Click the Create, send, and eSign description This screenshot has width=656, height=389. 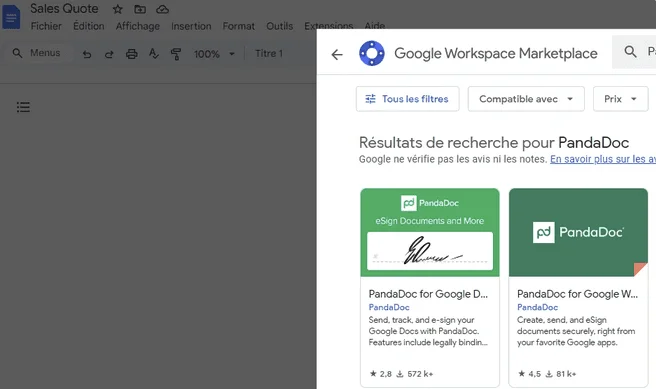pyautogui.click(x=576, y=331)
